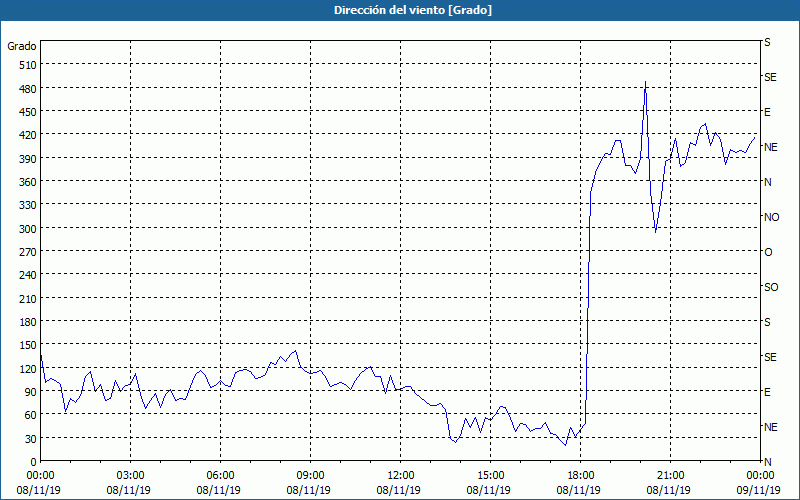Click the line's sharp dip near 300 degrees

(656, 232)
